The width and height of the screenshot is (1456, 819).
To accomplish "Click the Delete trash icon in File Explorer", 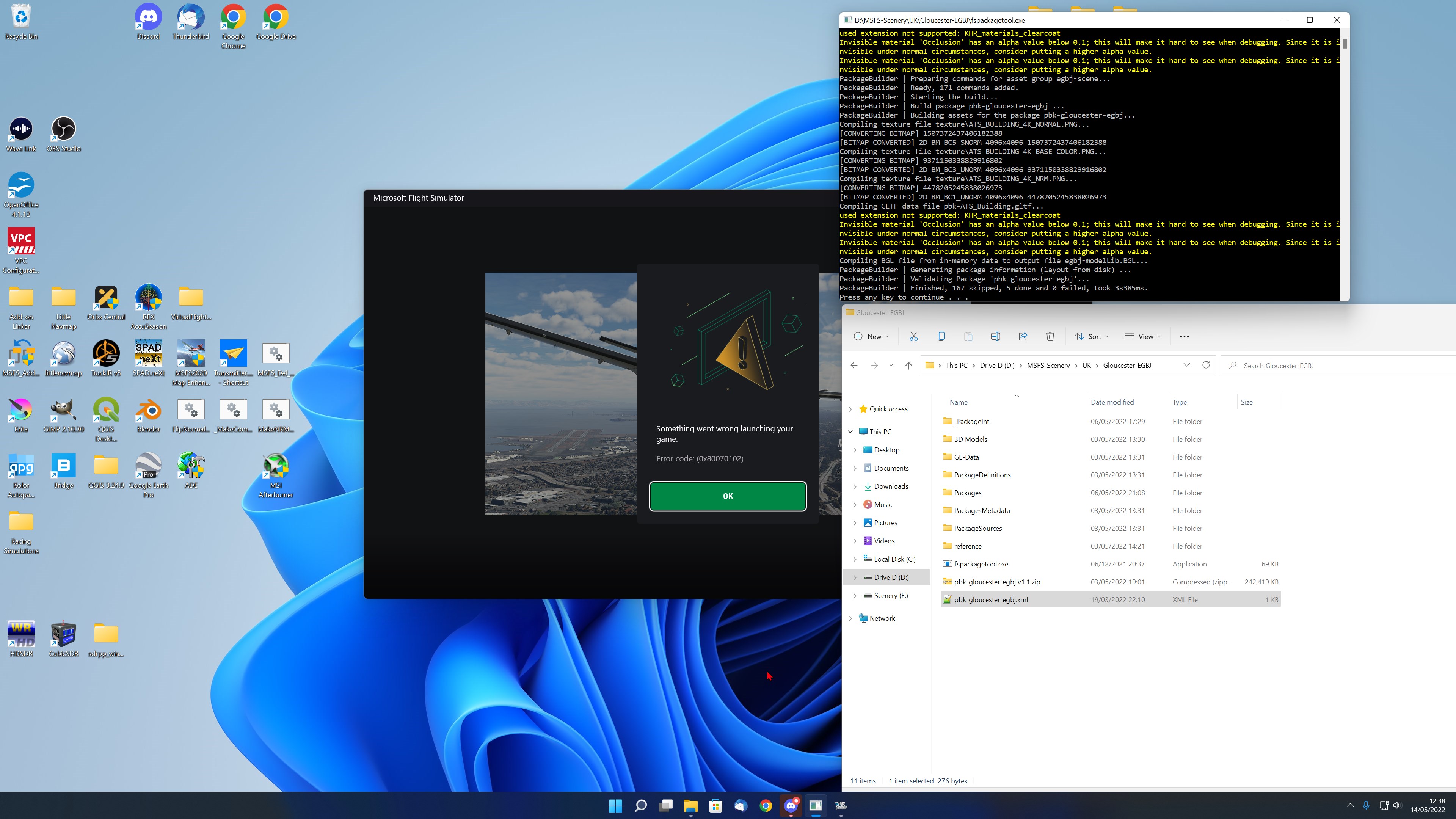I will [x=1050, y=336].
